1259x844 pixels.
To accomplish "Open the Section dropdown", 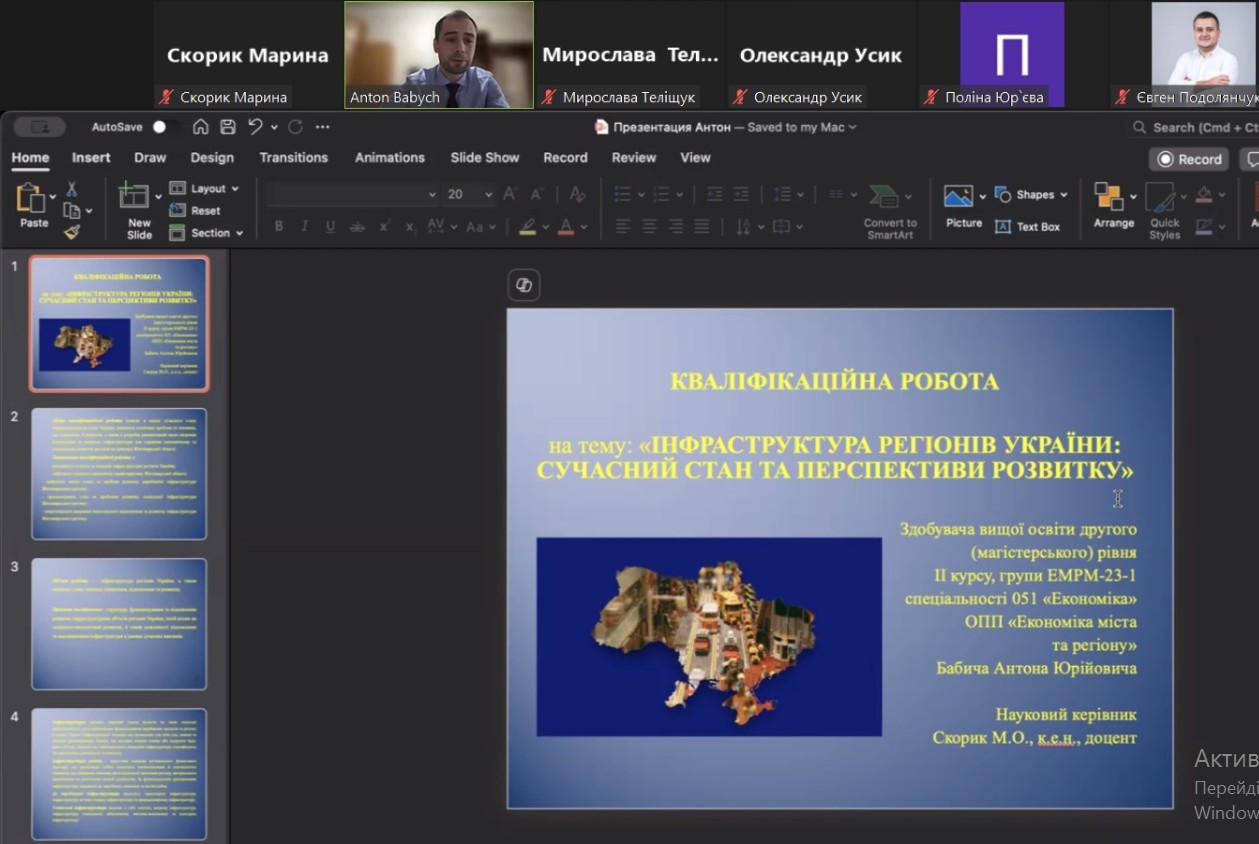I will (x=206, y=233).
